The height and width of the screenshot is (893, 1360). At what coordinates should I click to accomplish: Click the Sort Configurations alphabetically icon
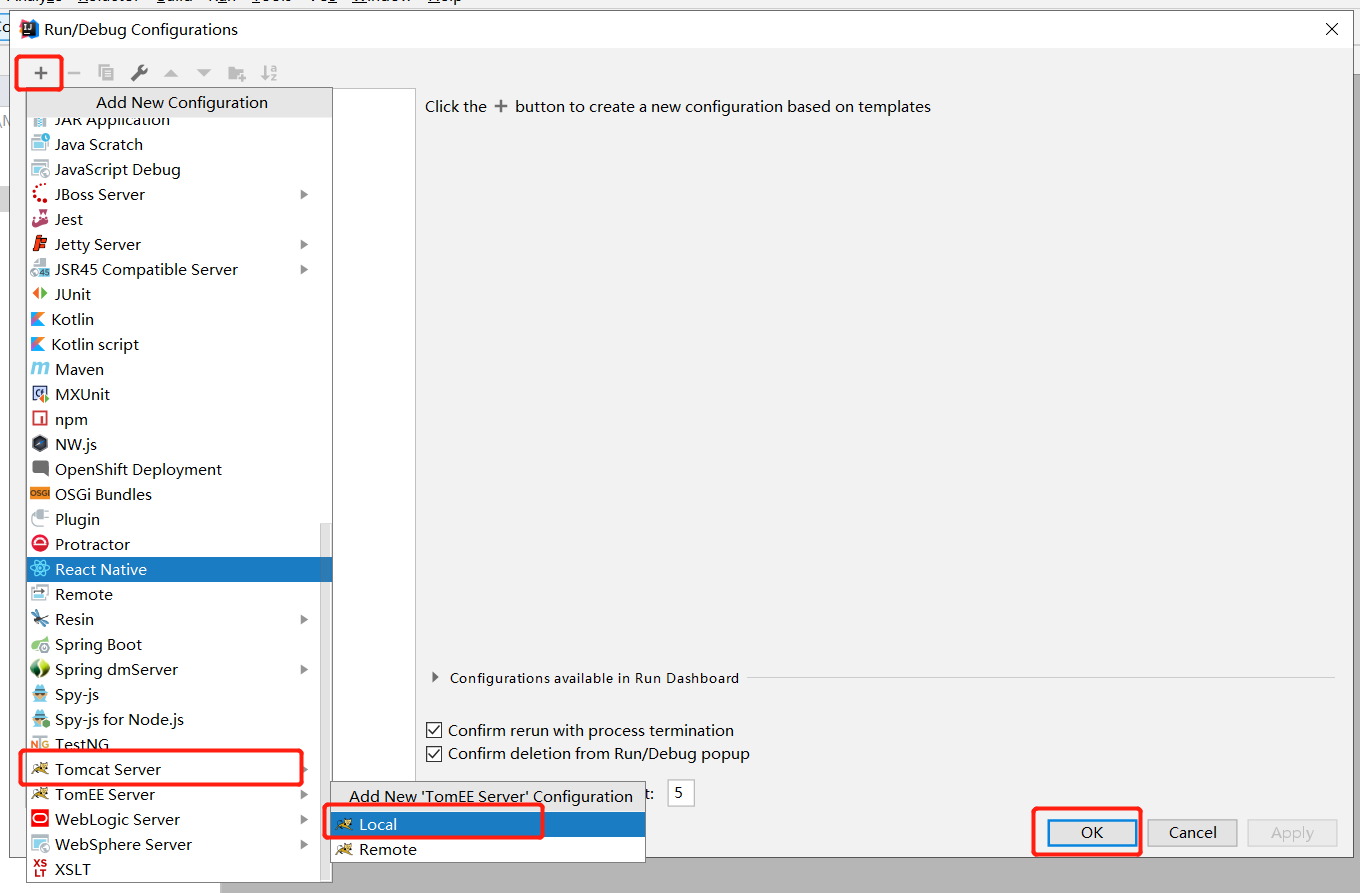pos(269,73)
